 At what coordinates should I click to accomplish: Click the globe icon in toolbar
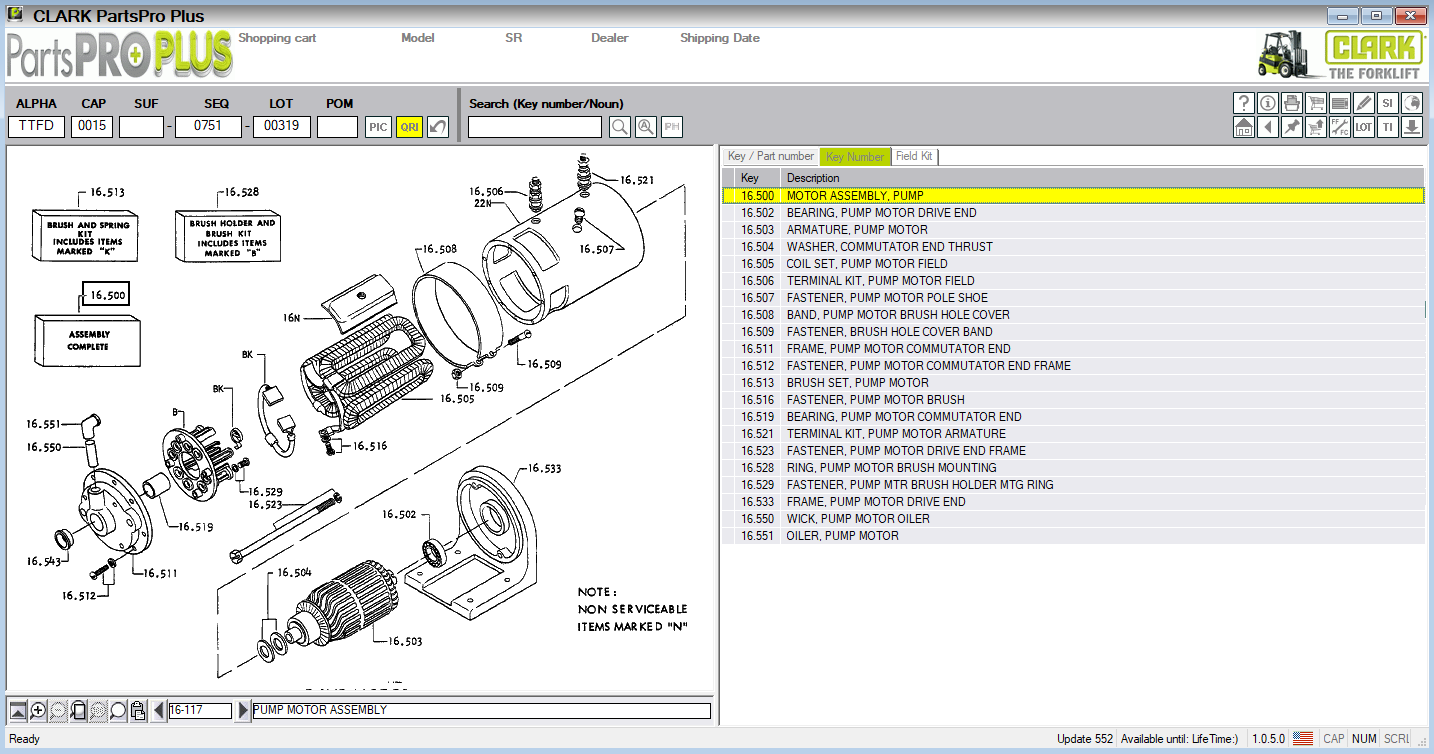point(1411,102)
